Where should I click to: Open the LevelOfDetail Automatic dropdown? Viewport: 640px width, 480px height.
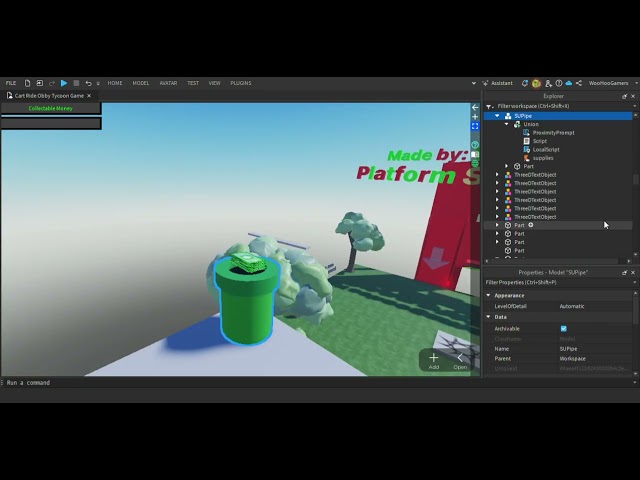point(595,306)
